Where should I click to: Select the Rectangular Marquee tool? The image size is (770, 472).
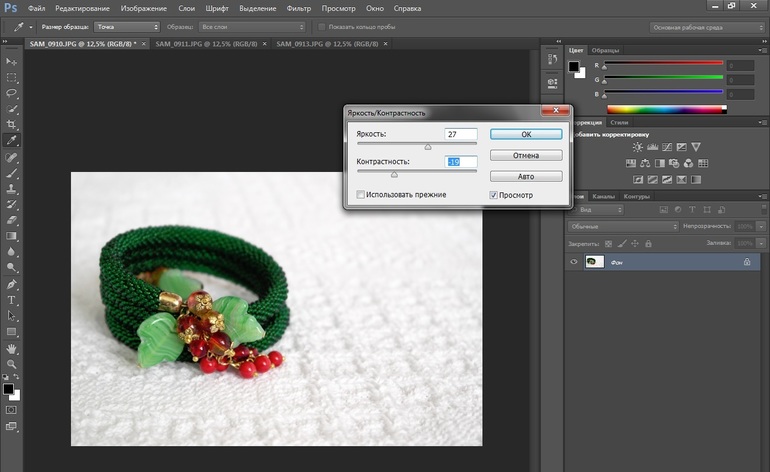pos(12,77)
